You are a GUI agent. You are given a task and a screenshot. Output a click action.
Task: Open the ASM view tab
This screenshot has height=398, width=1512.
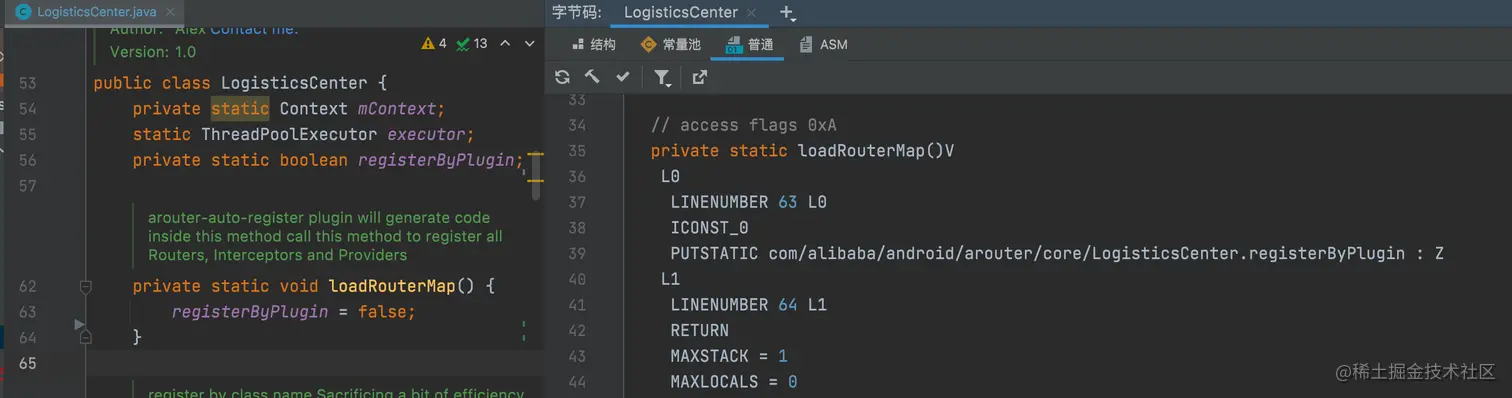tap(823, 44)
